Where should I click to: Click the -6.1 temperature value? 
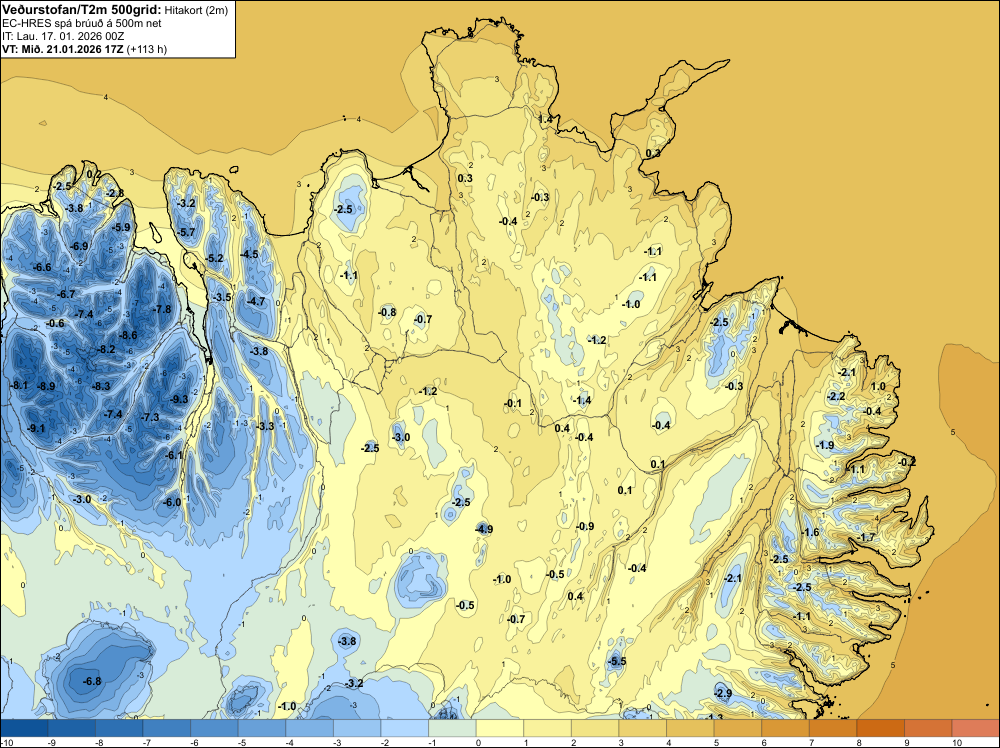[x=174, y=455]
